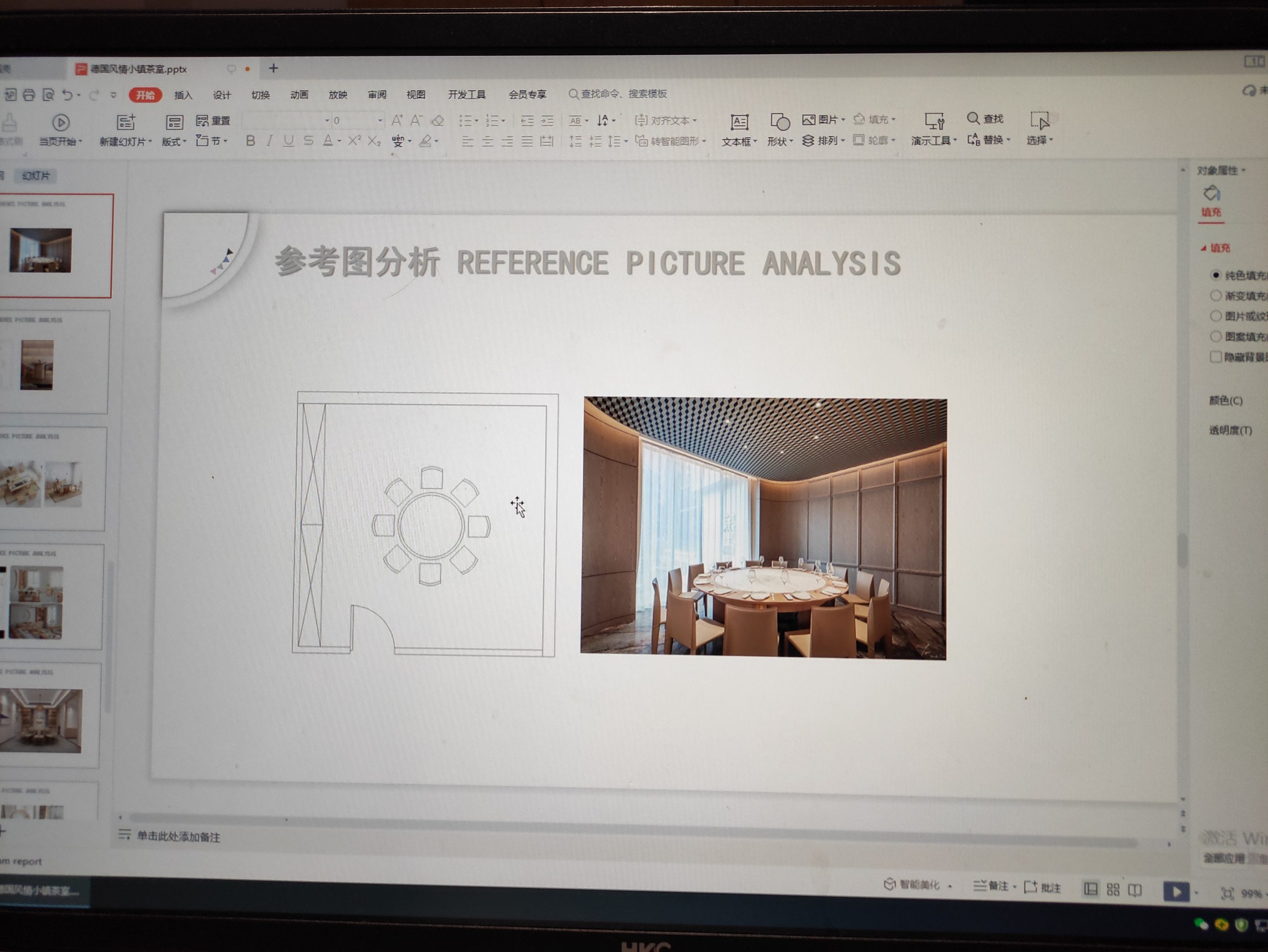The height and width of the screenshot is (952, 1268).
Task: Click the Italic formatting icon
Action: (x=269, y=141)
